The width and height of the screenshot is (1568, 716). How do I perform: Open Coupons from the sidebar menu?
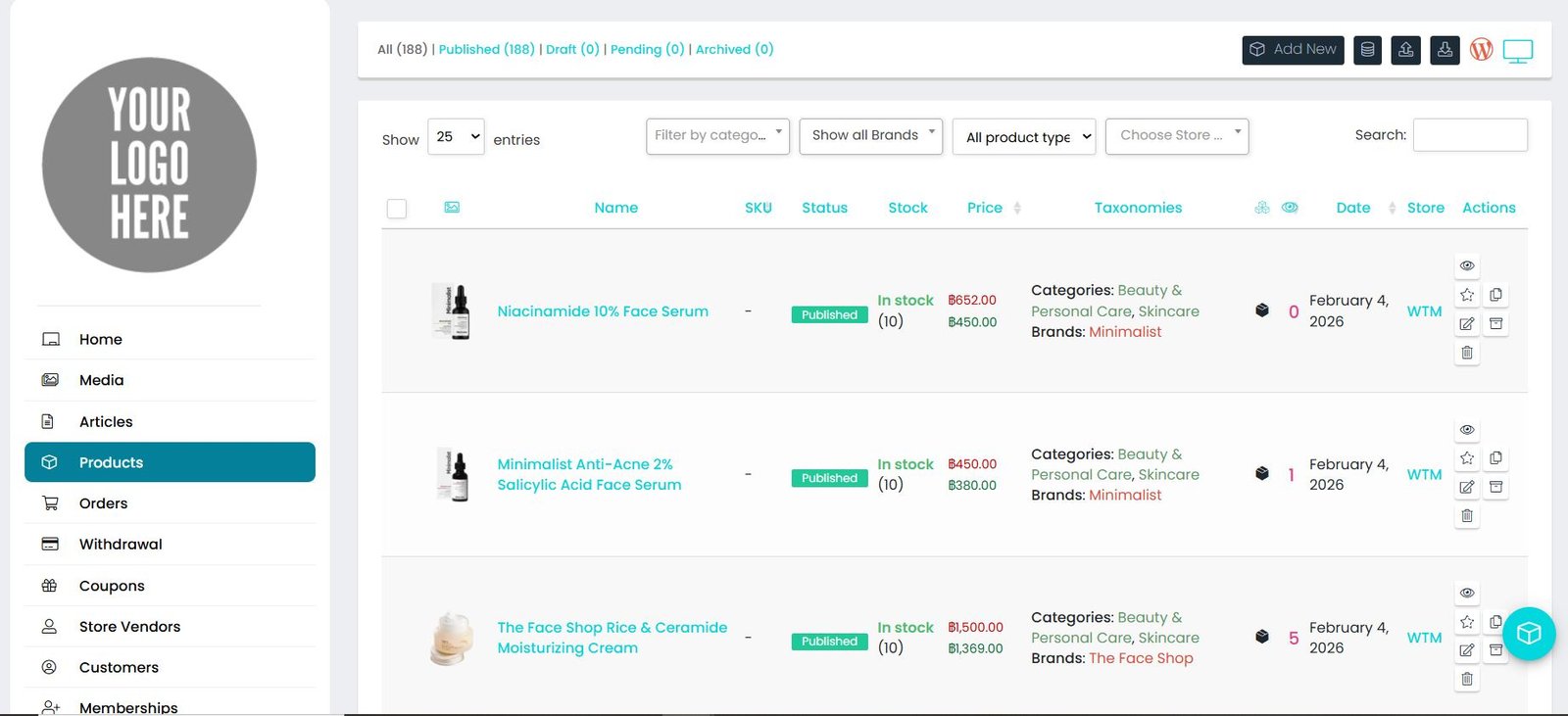[x=112, y=586]
